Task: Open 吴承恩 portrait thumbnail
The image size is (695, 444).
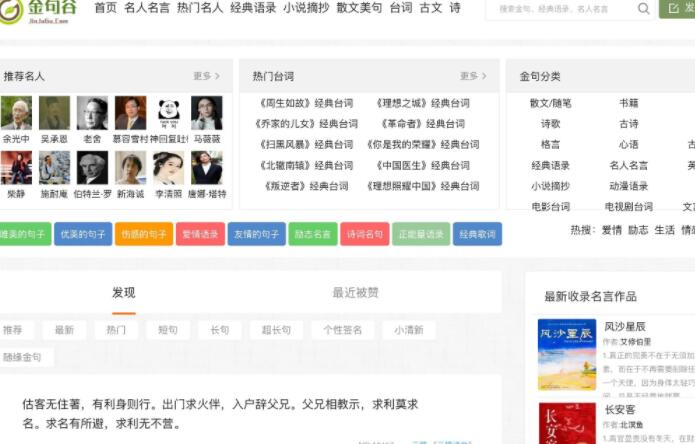Action: (55, 113)
